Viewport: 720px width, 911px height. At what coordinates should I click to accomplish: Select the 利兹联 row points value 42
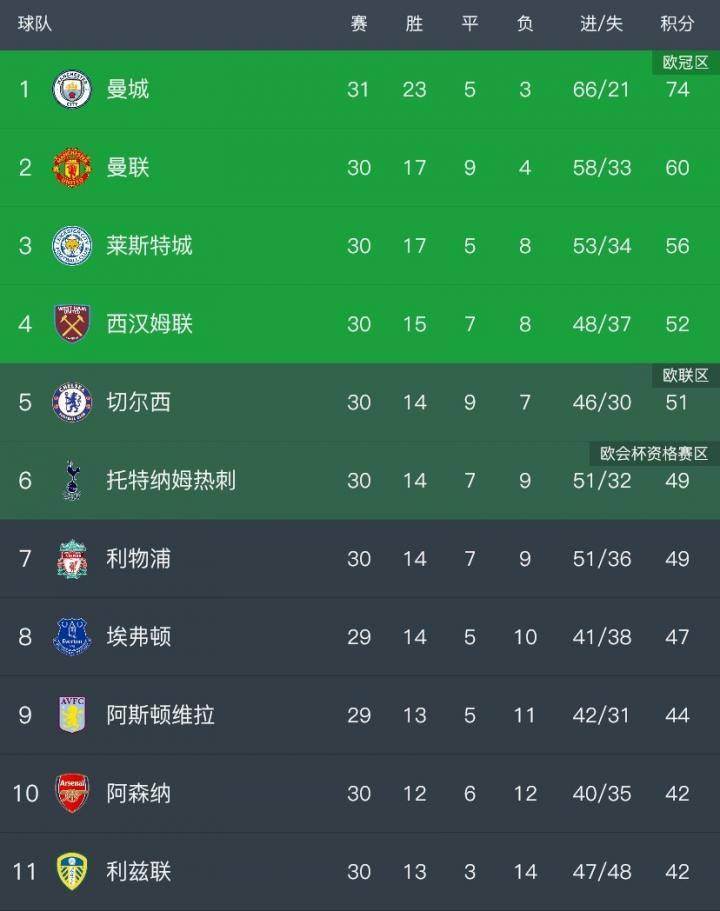[x=677, y=871]
